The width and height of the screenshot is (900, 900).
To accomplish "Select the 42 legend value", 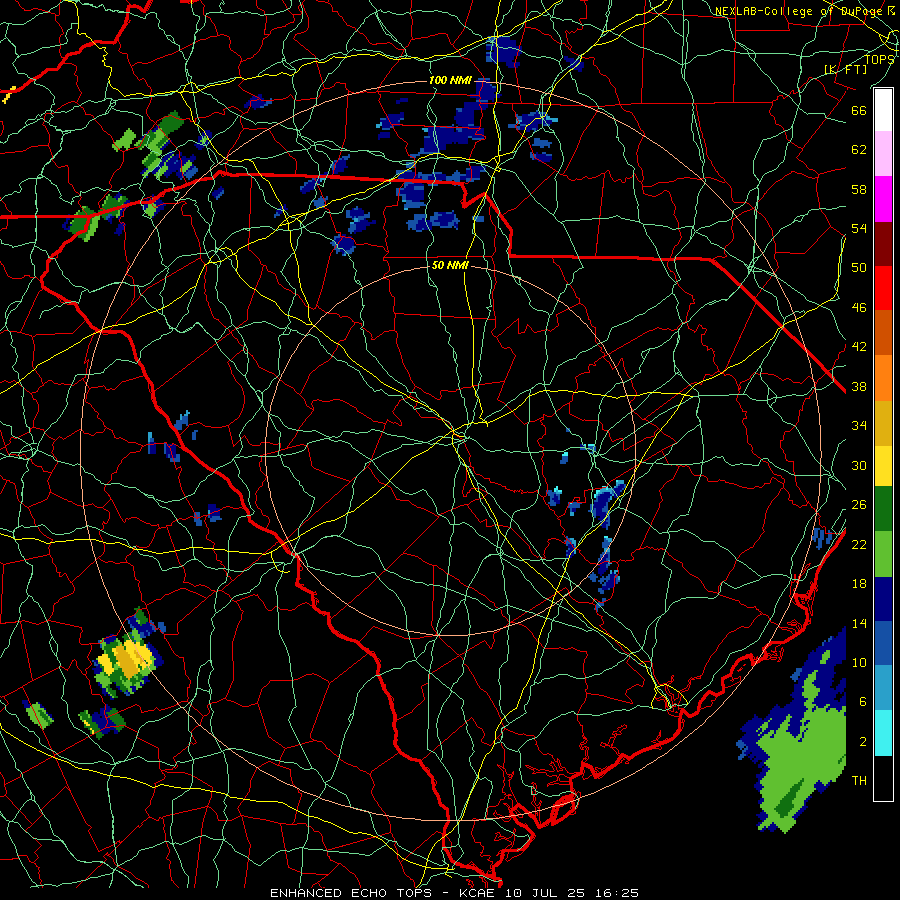I will pos(859,347).
